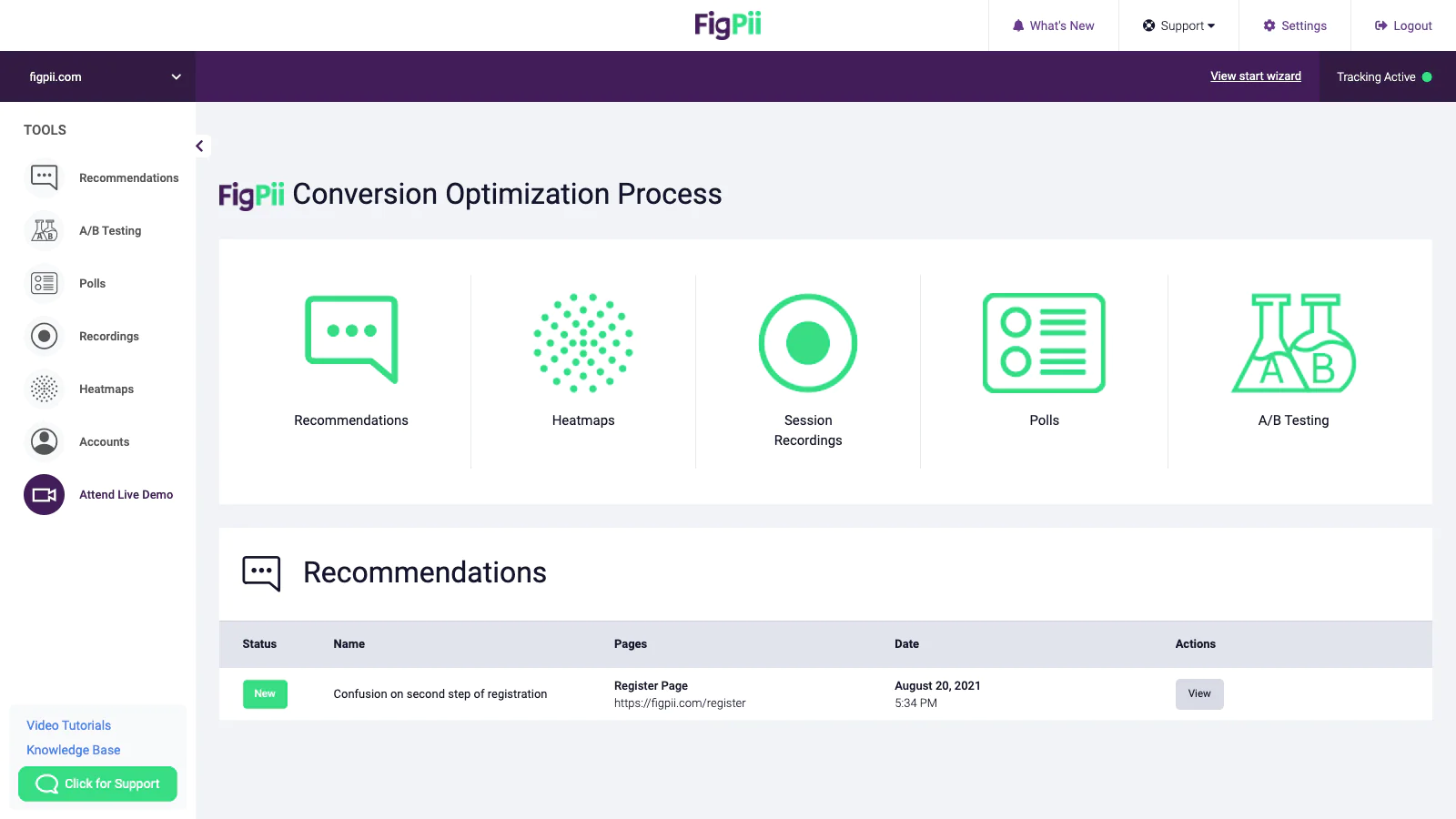Click the logout arrow icon
The height and width of the screenshot is (819, 1456).
pos(1381,25)
